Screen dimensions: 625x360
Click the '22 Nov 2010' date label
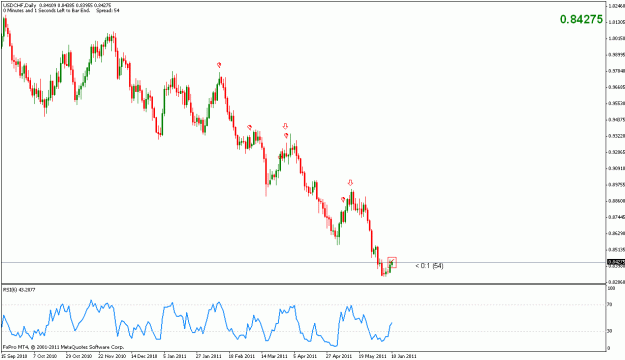[112, 356]
